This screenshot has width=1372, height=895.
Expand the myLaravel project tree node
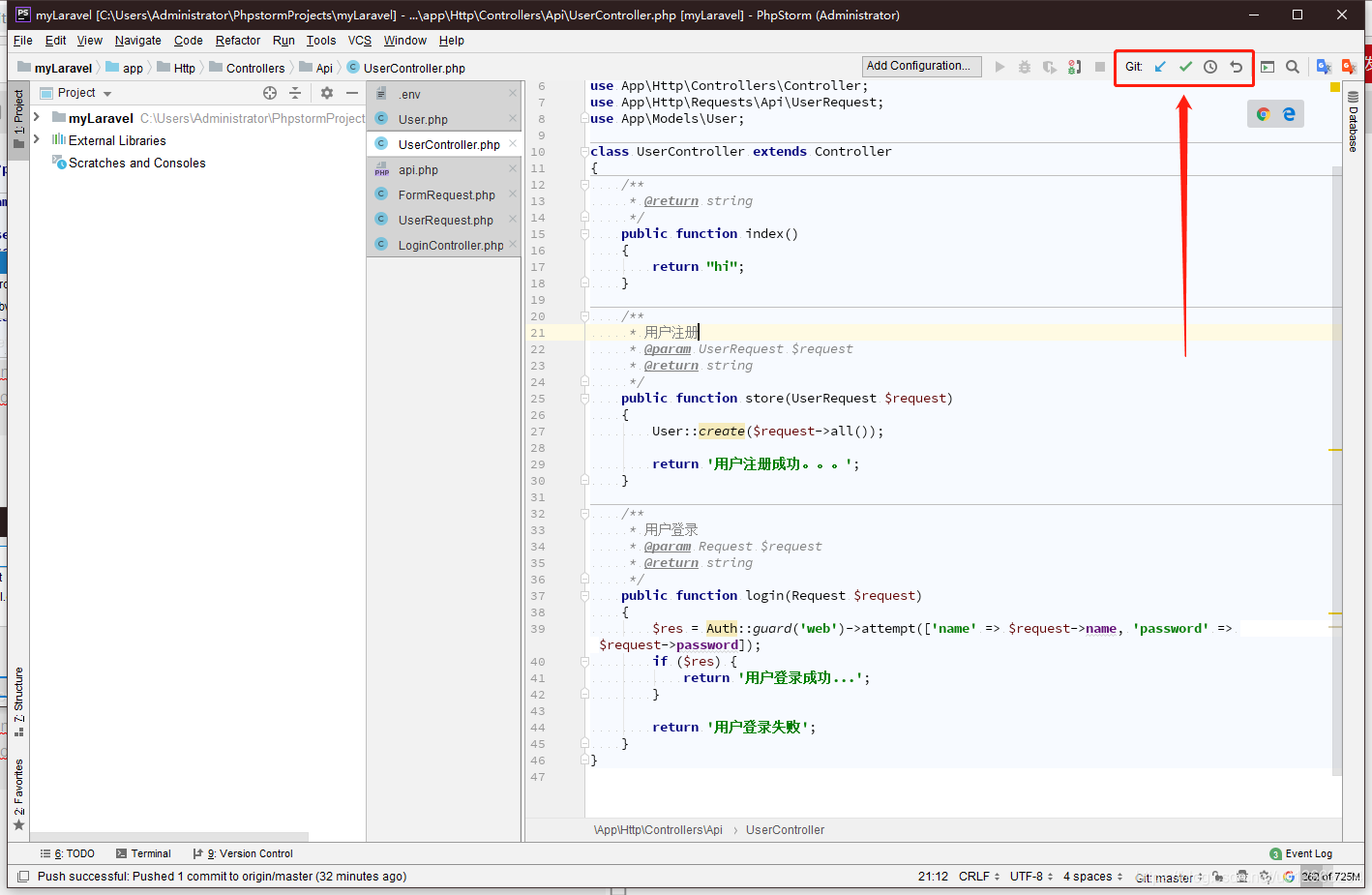(37, 117)
